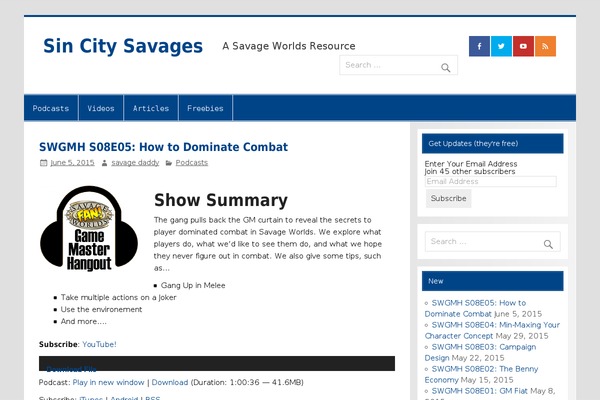Image resolution: width=600 pixels, height=400 pixels.
Task: Click the Show Summary heading
Action: pos(221,200)
